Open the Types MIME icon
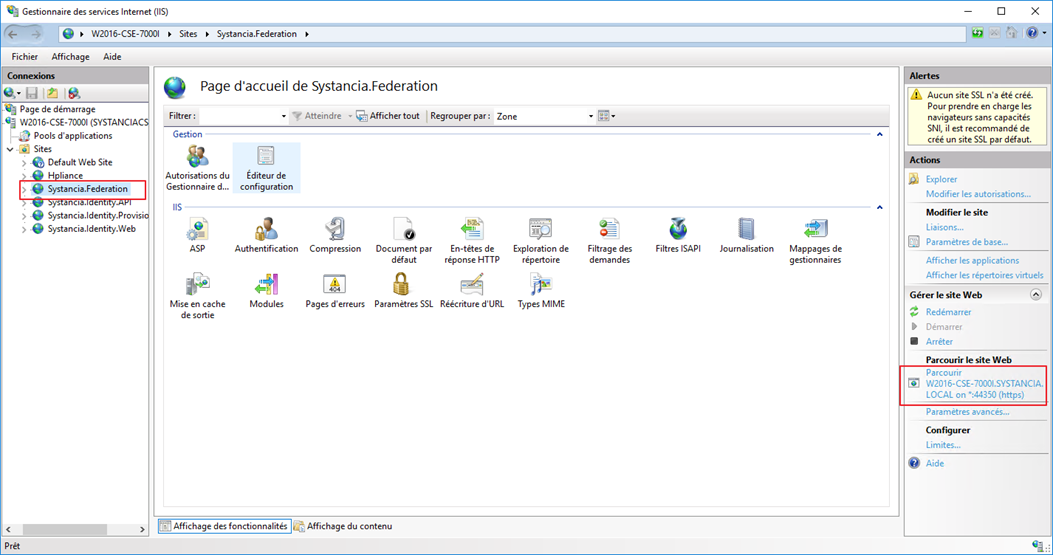The image size is (1053, 555). [x=541, y=285]
